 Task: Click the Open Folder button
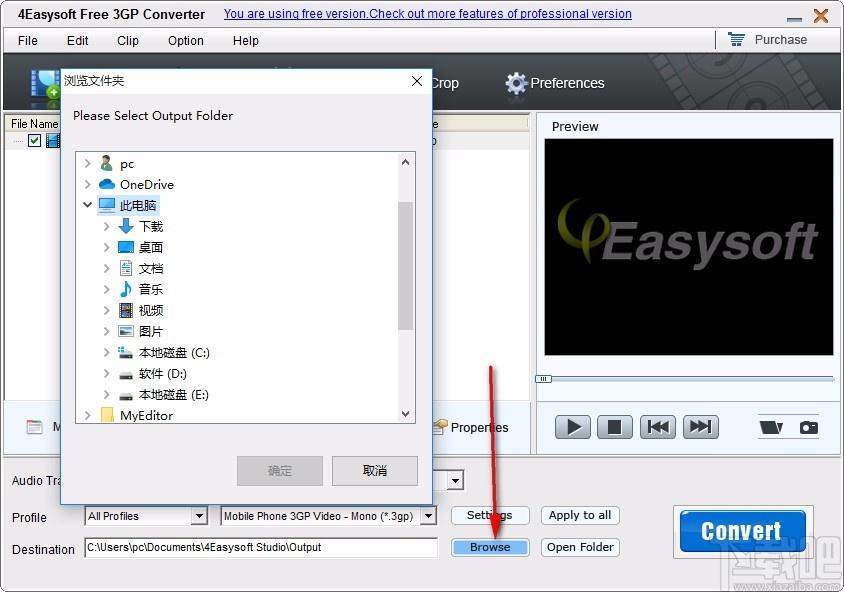580,547
